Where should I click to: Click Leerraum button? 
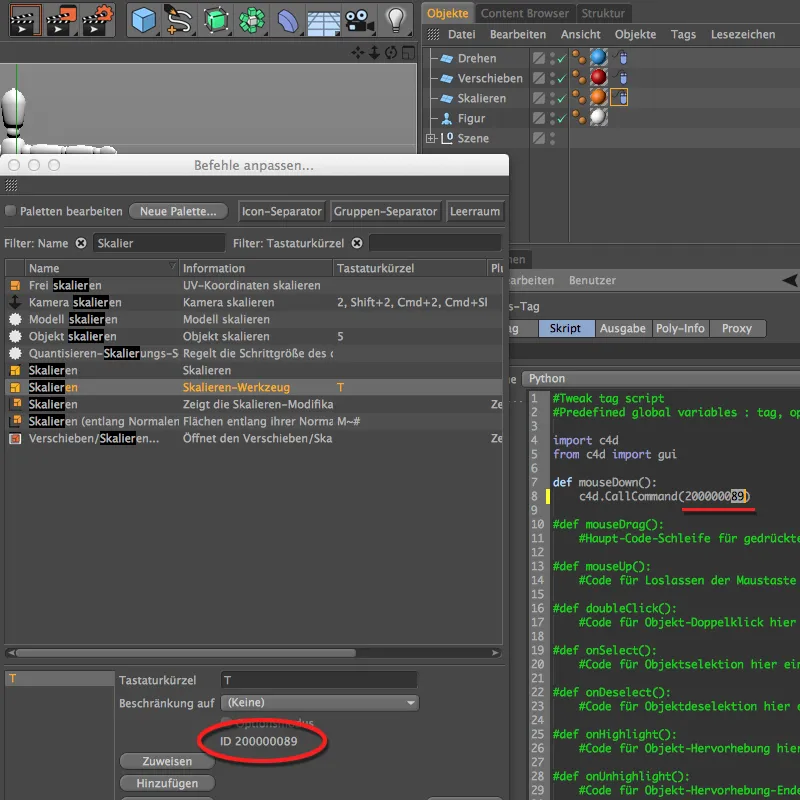[474, 211]
